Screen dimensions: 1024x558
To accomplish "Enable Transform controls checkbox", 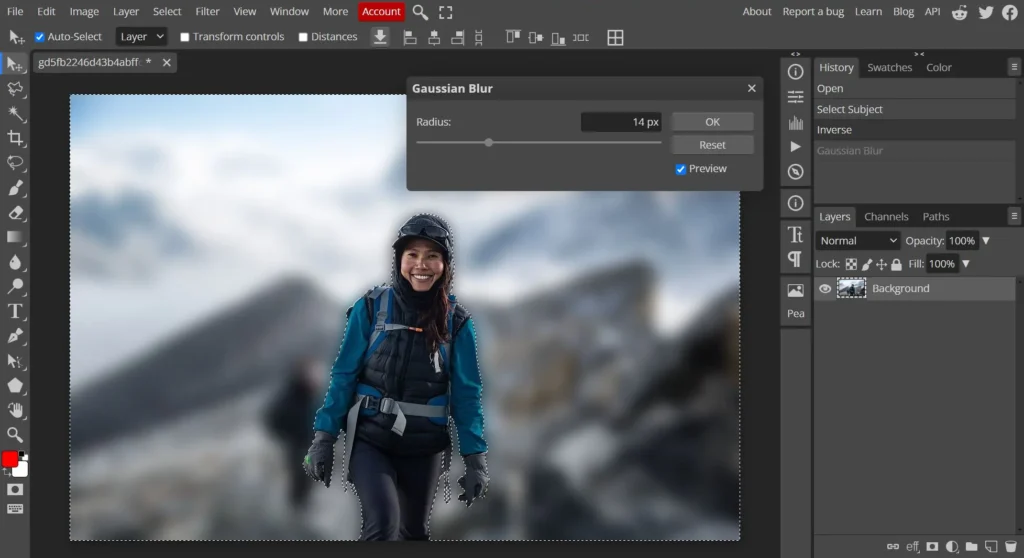I will click(x=185, y=37).
